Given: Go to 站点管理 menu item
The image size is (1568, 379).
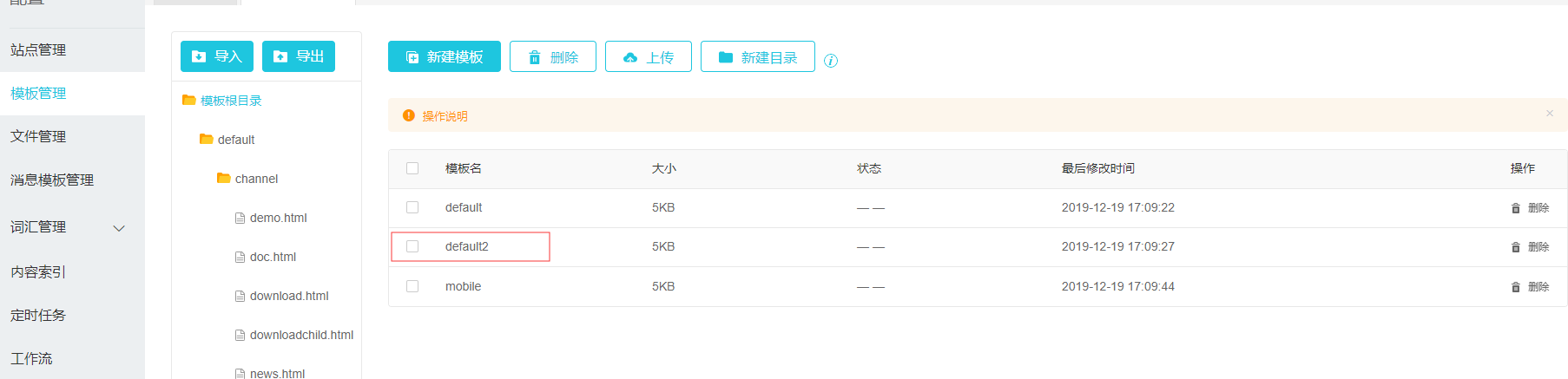Looking at the screenshot, I should click(38, 49).
